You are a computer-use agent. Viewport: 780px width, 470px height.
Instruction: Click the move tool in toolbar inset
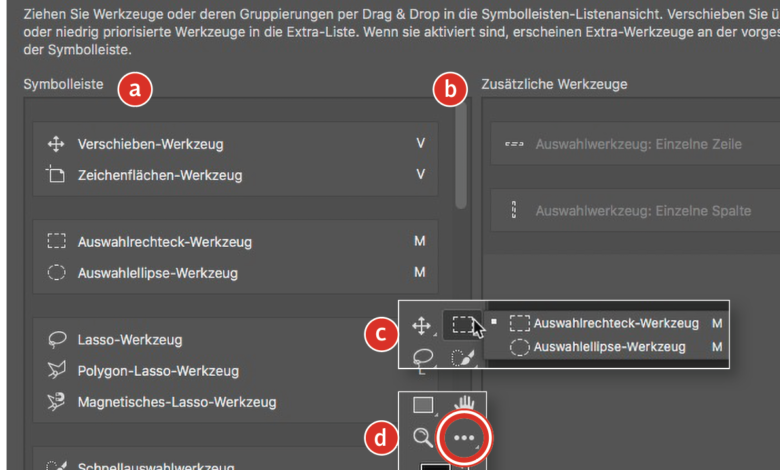tap(421, 326)
